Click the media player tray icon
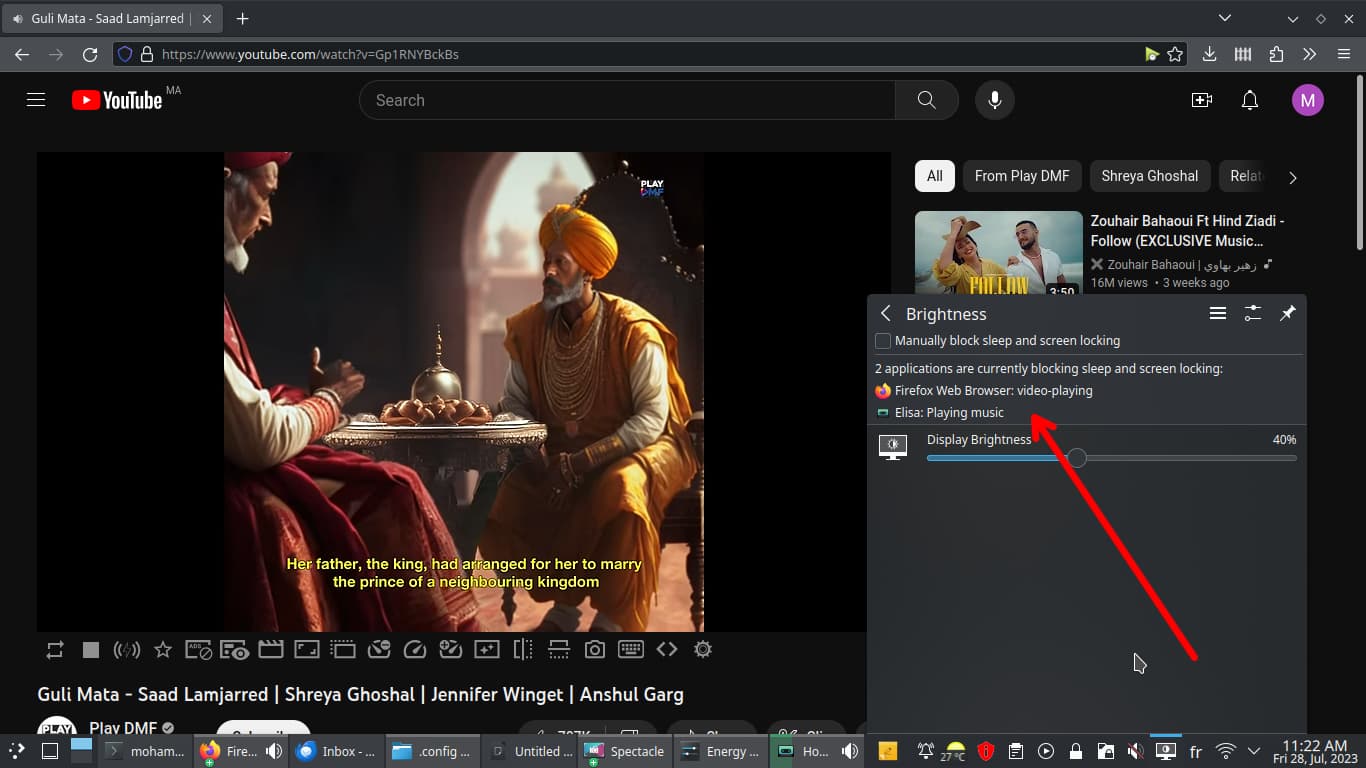1366x768 pixels. click(1046, 751)
